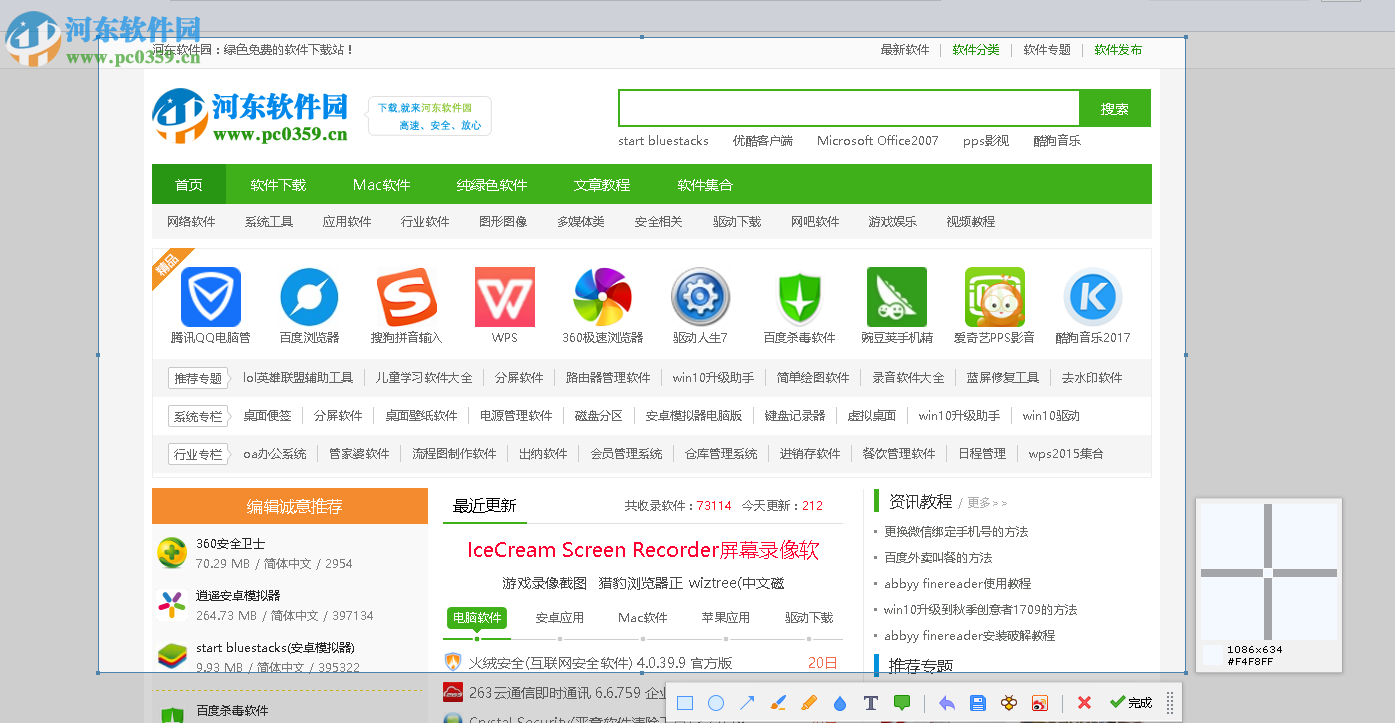Select the text annotation tool
Image resolution: width=1395 pixels, height=723 pixels.
(x=871, y=703)
